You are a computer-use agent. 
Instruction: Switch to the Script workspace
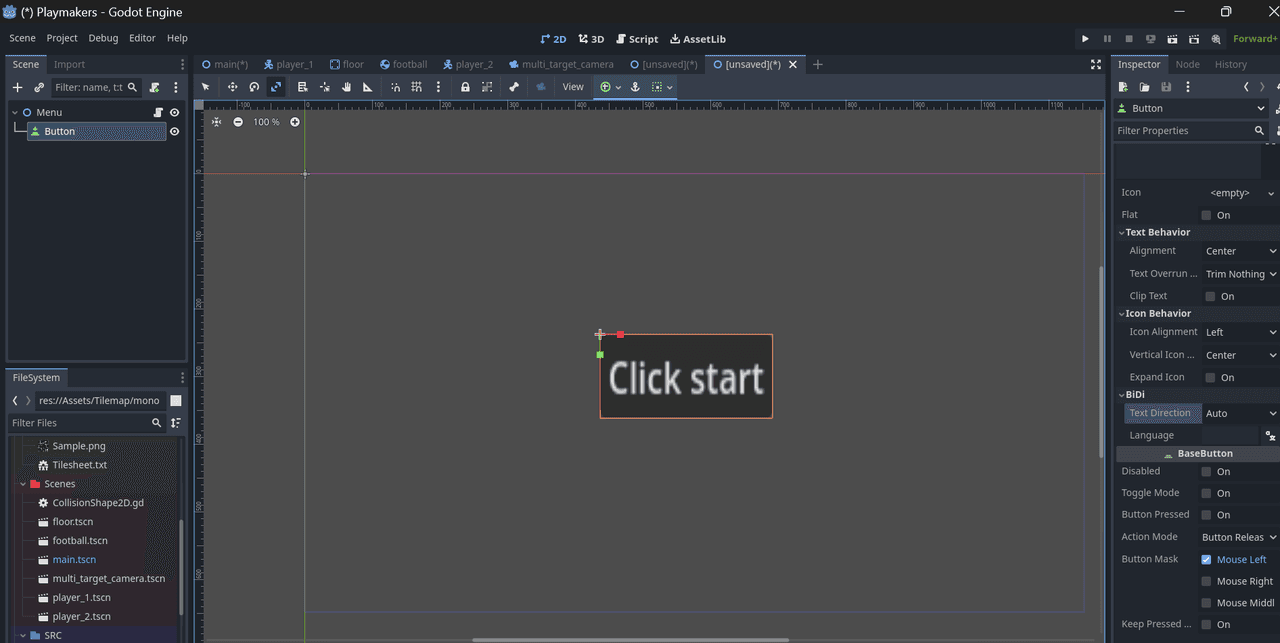(x=636, y=39)
